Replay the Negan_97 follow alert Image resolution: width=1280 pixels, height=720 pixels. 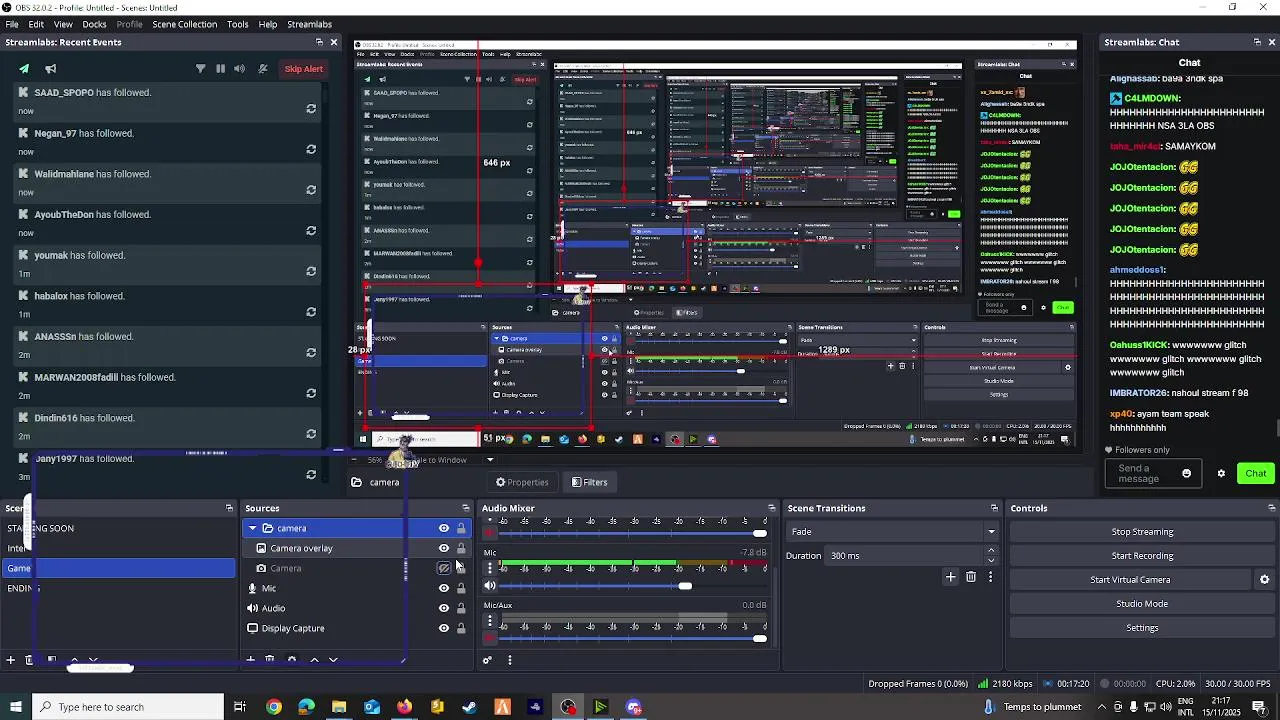[311, 149]
